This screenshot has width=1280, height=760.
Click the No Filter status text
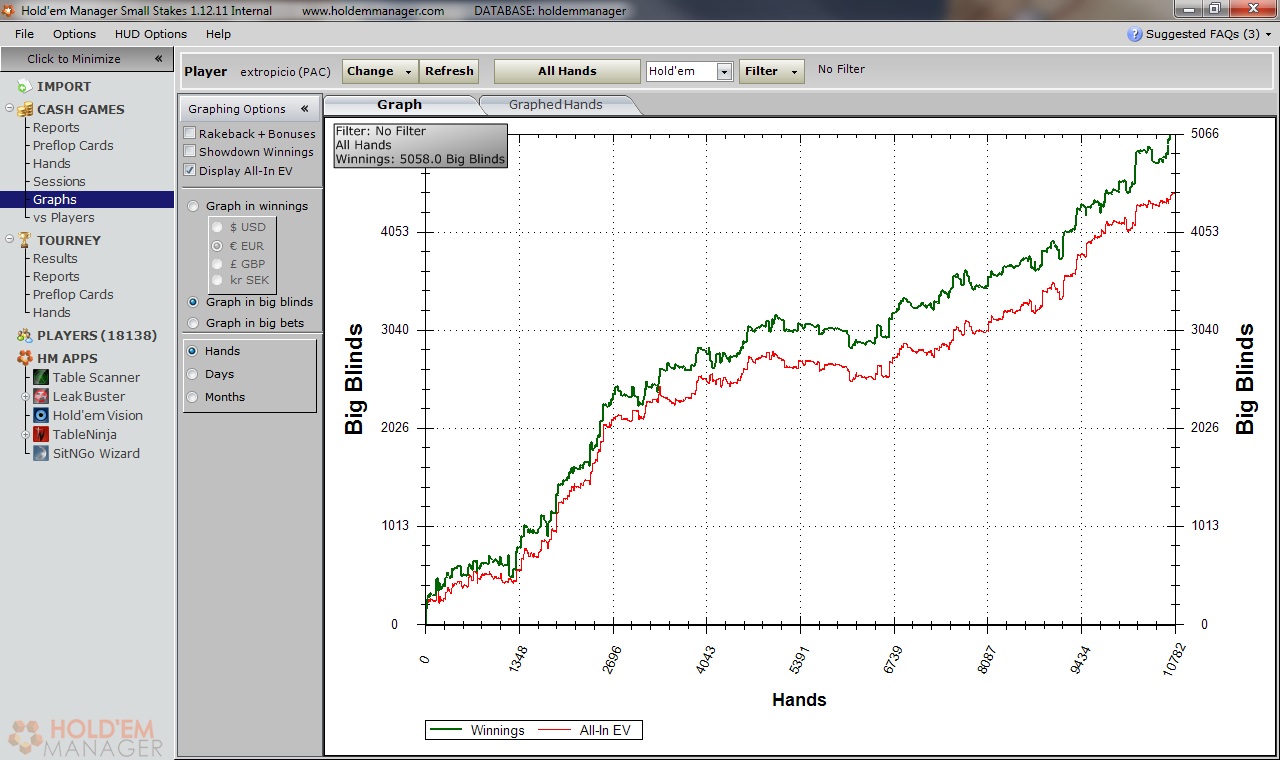coord(841,69)
